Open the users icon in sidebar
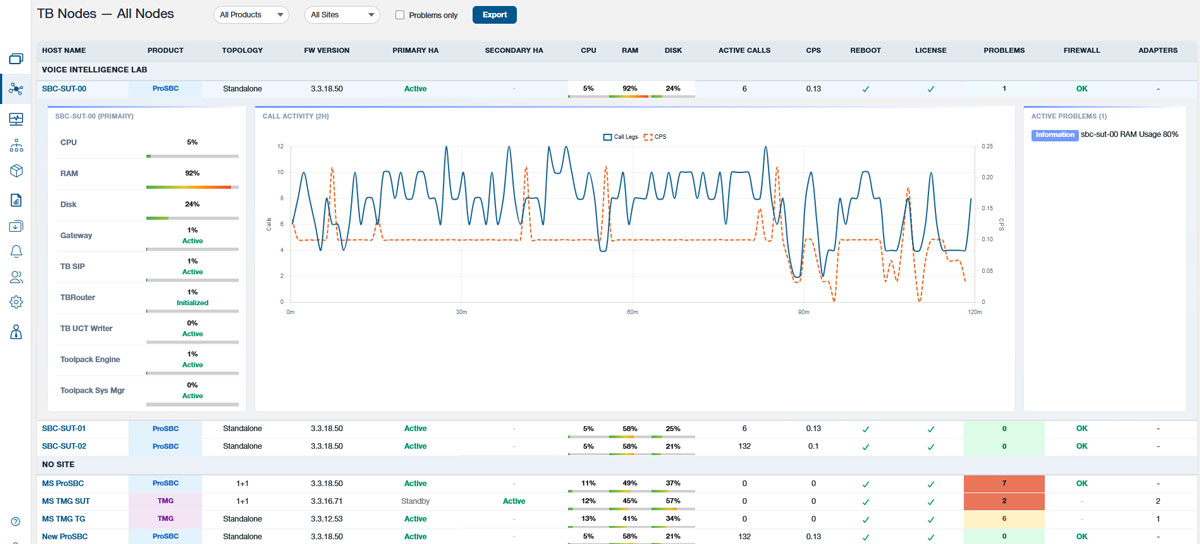Image resolution: width=1200 pixels, height=544 pixels. (x=16, y=277)
